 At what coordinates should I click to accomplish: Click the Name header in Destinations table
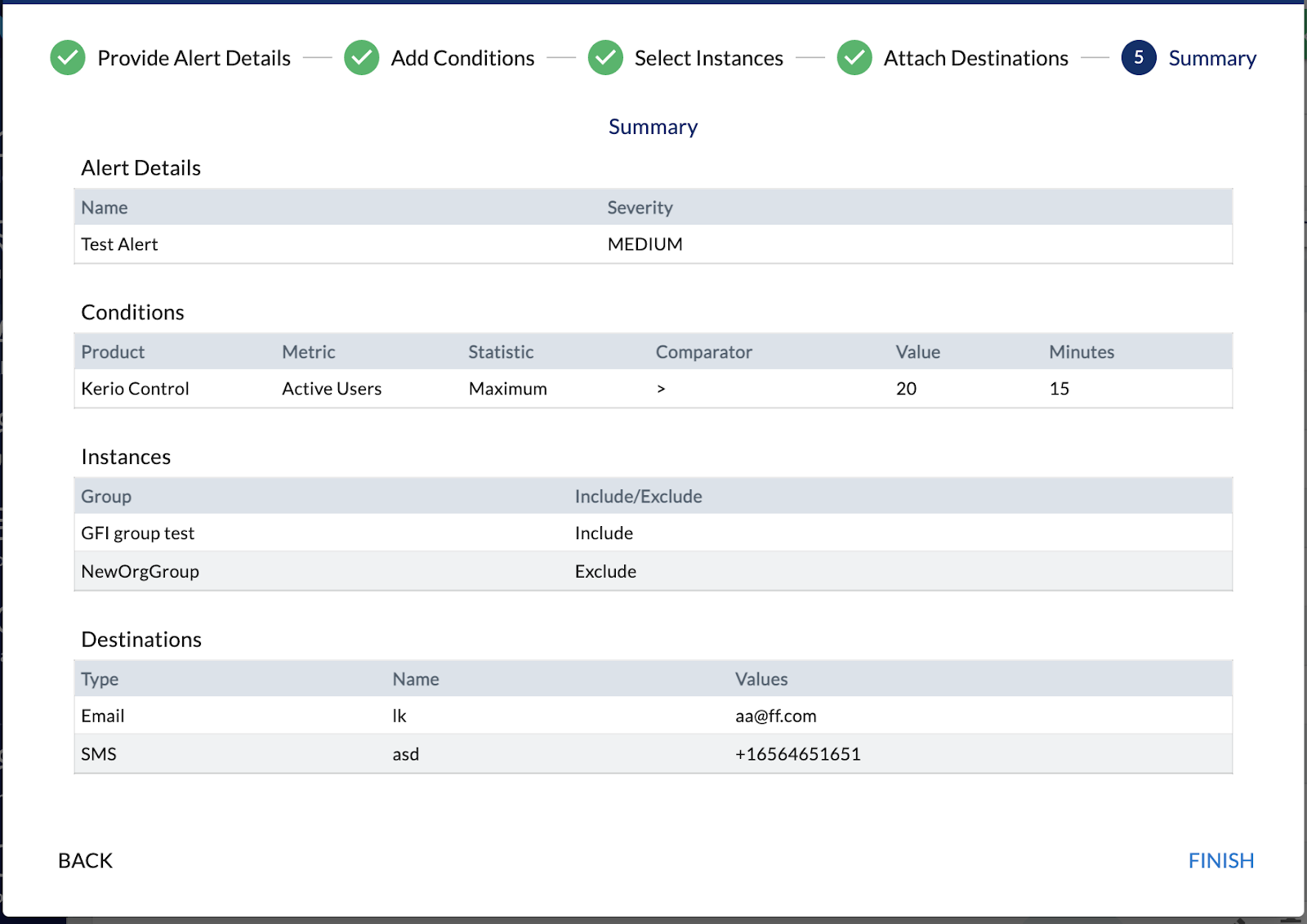pyautogui.click(x=415, y=680)
